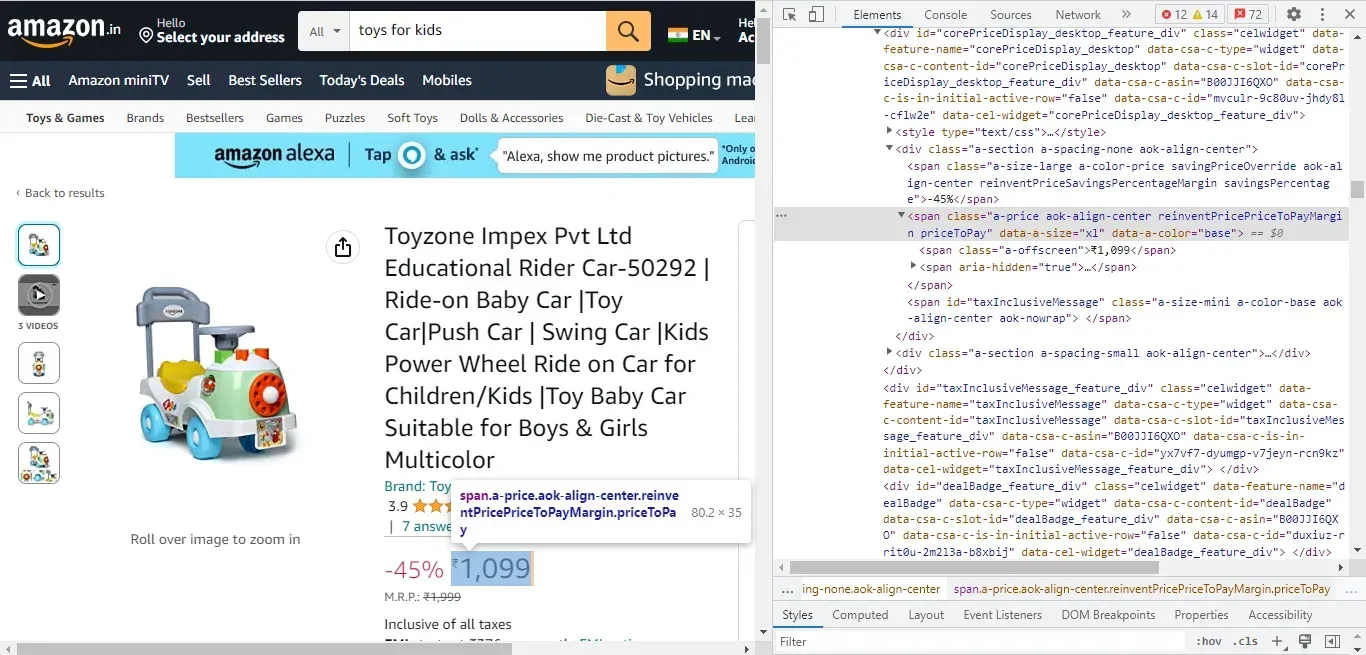
Task: Click the New Style Rule plus icon
Action: [x=1278, y=641]
